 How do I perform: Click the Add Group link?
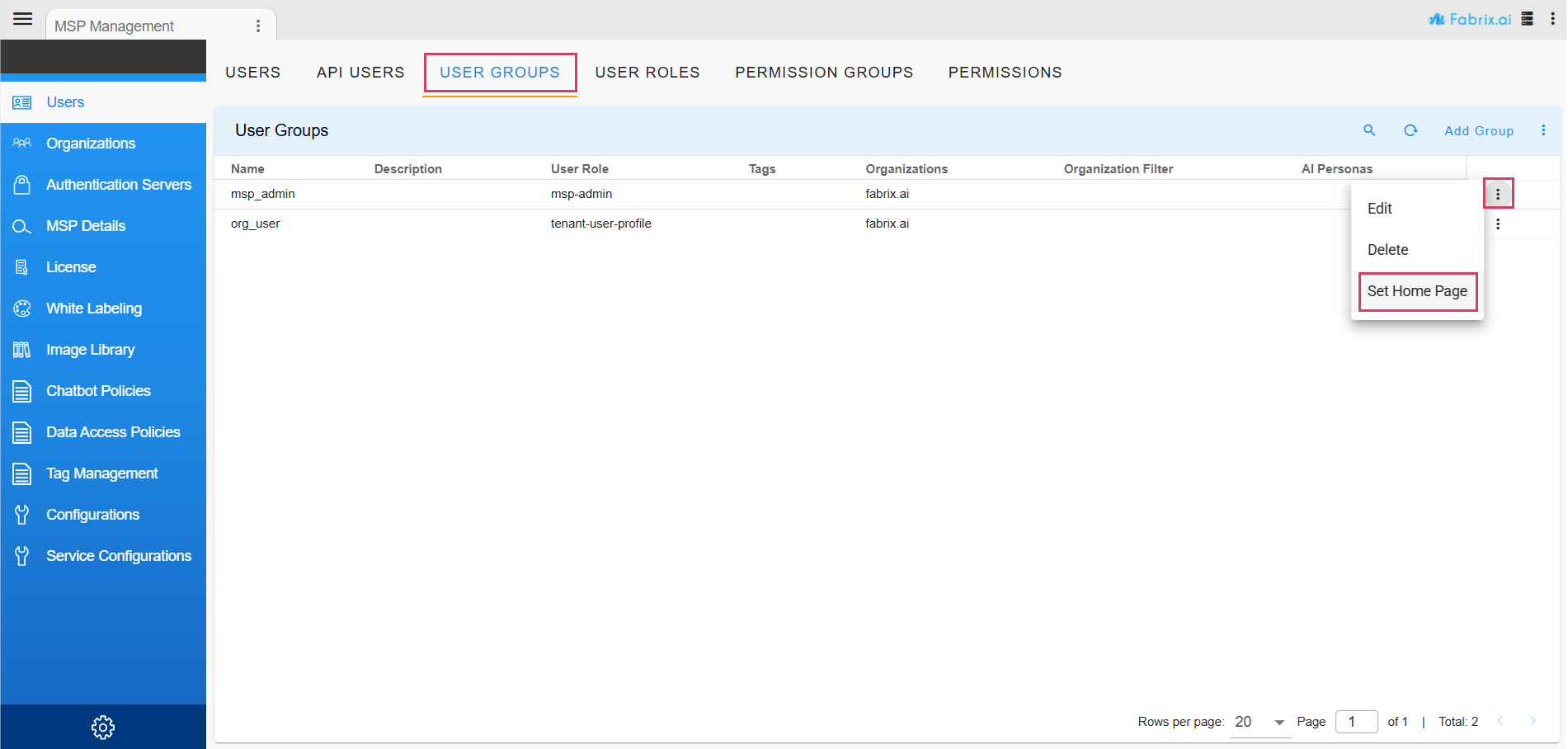click(1479, 130)
